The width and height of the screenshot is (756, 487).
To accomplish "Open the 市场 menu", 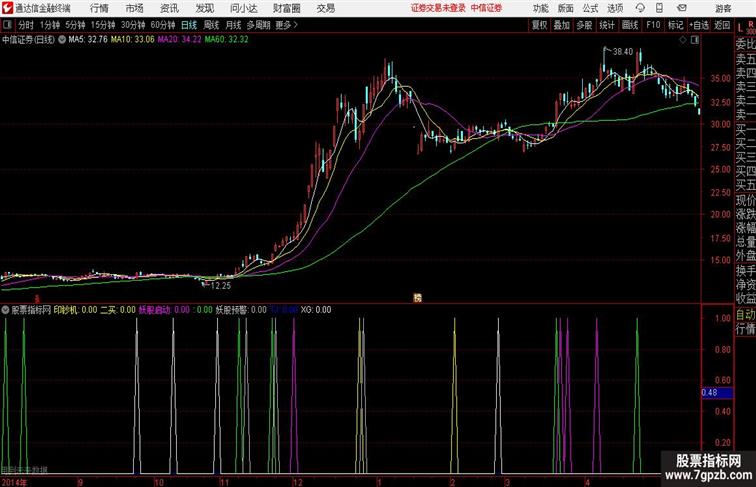I will (134, 8).
